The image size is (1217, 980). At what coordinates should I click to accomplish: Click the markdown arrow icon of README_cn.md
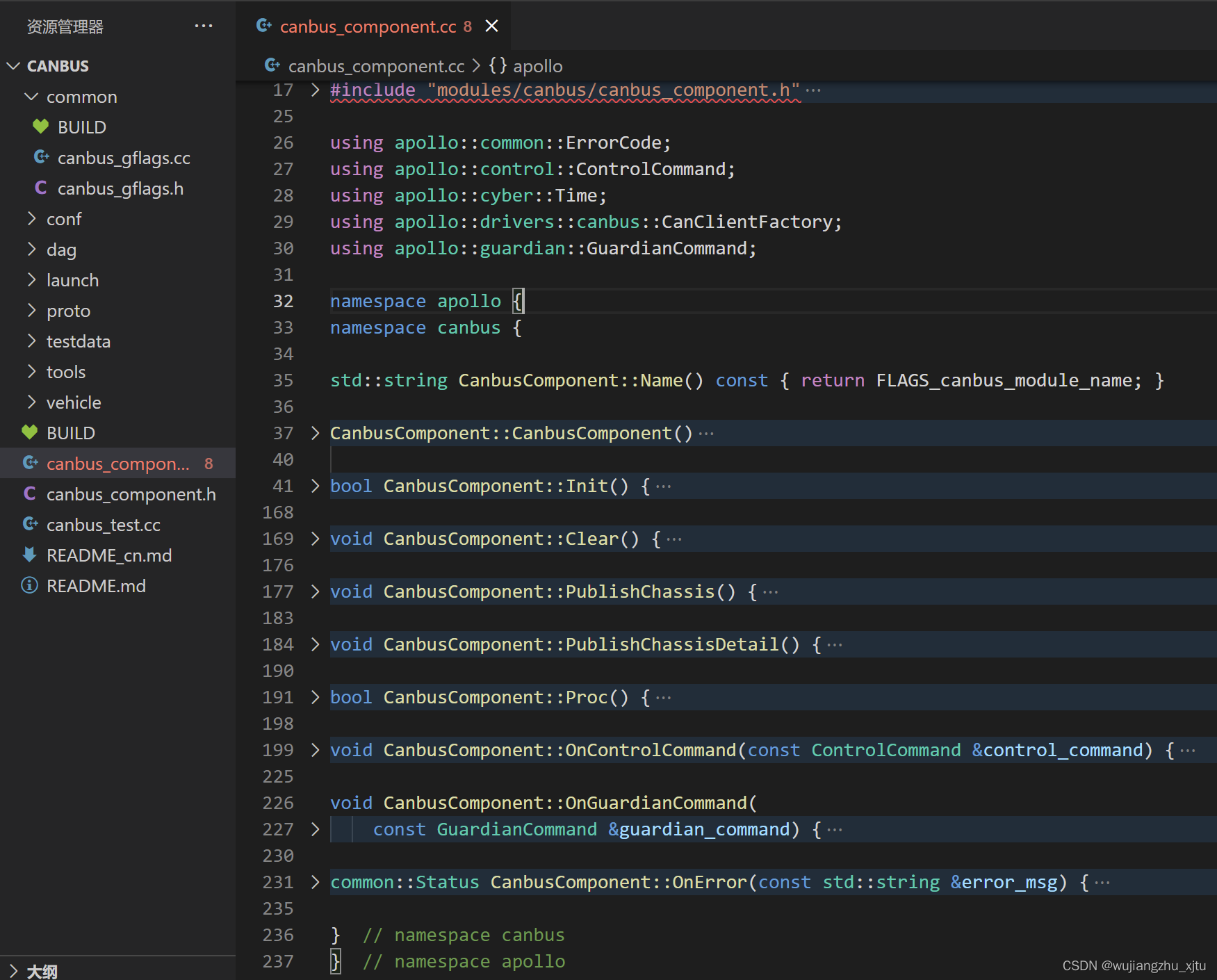(x=30, y=555)
